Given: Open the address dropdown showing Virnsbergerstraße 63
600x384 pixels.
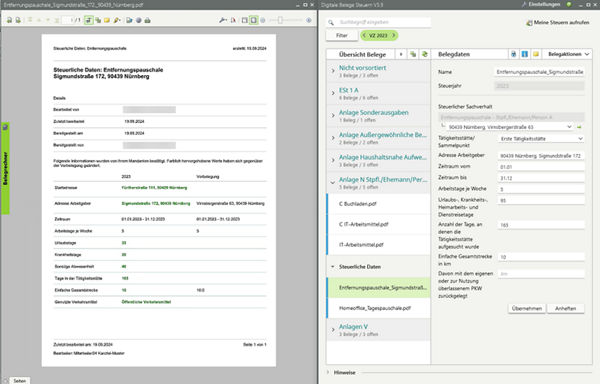Looking at the screenshot, I should (x=509, y=127).
